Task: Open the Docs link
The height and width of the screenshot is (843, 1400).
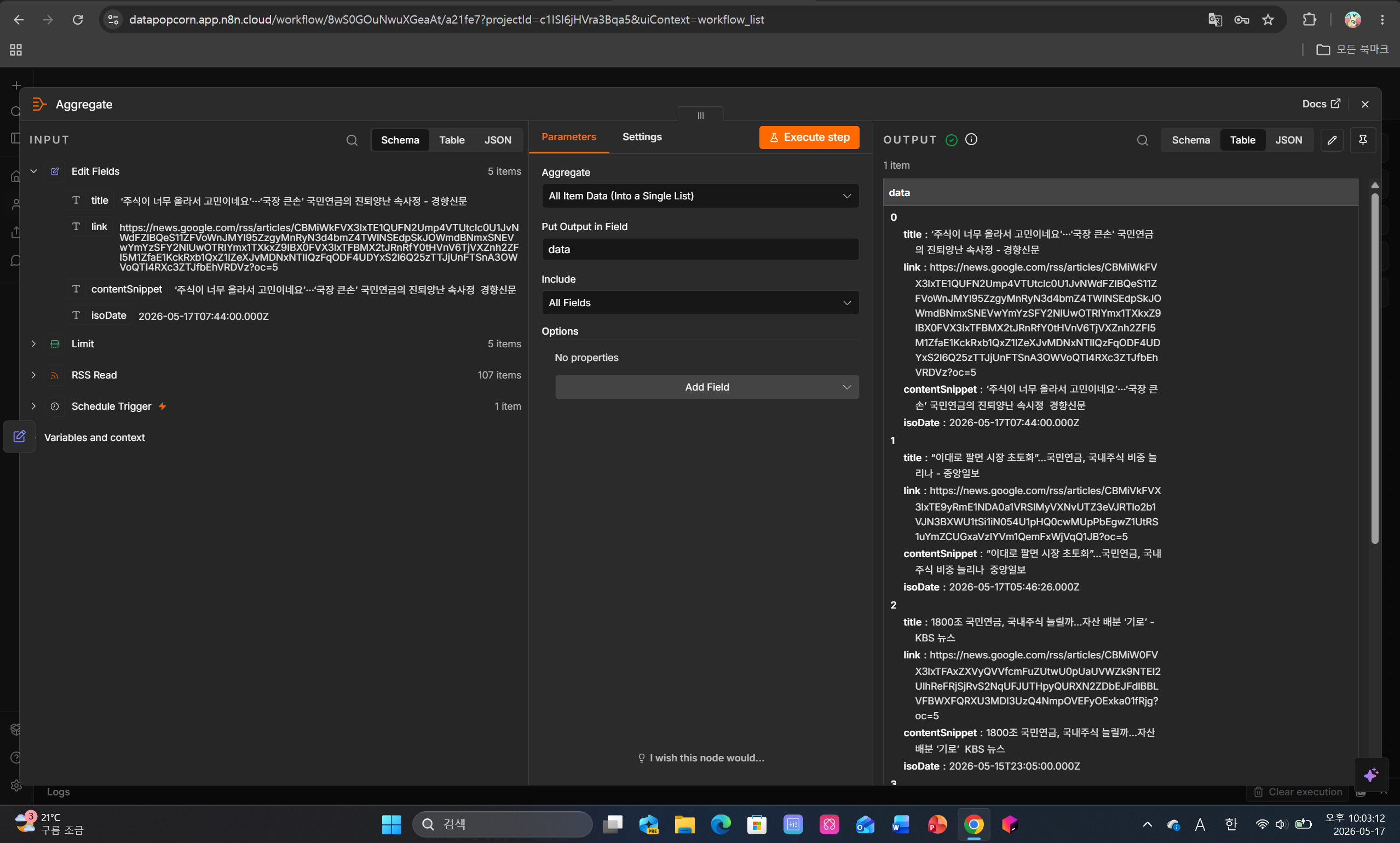Action: pyautogui.click(x=1321, y=104)
